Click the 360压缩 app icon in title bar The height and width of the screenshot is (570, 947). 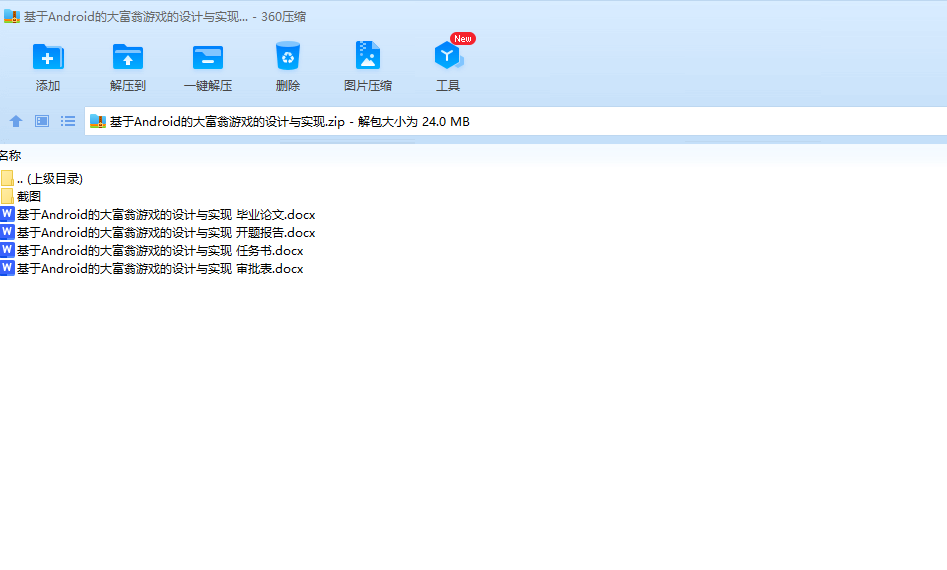coord(11,16)
